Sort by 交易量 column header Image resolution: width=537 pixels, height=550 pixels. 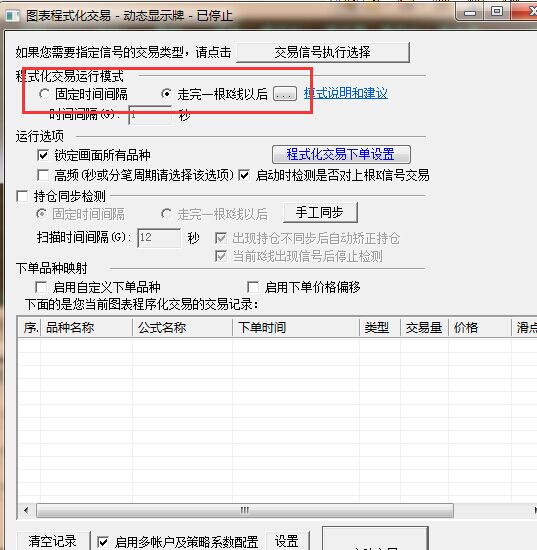pyautogui.click(x=424, y=328)
